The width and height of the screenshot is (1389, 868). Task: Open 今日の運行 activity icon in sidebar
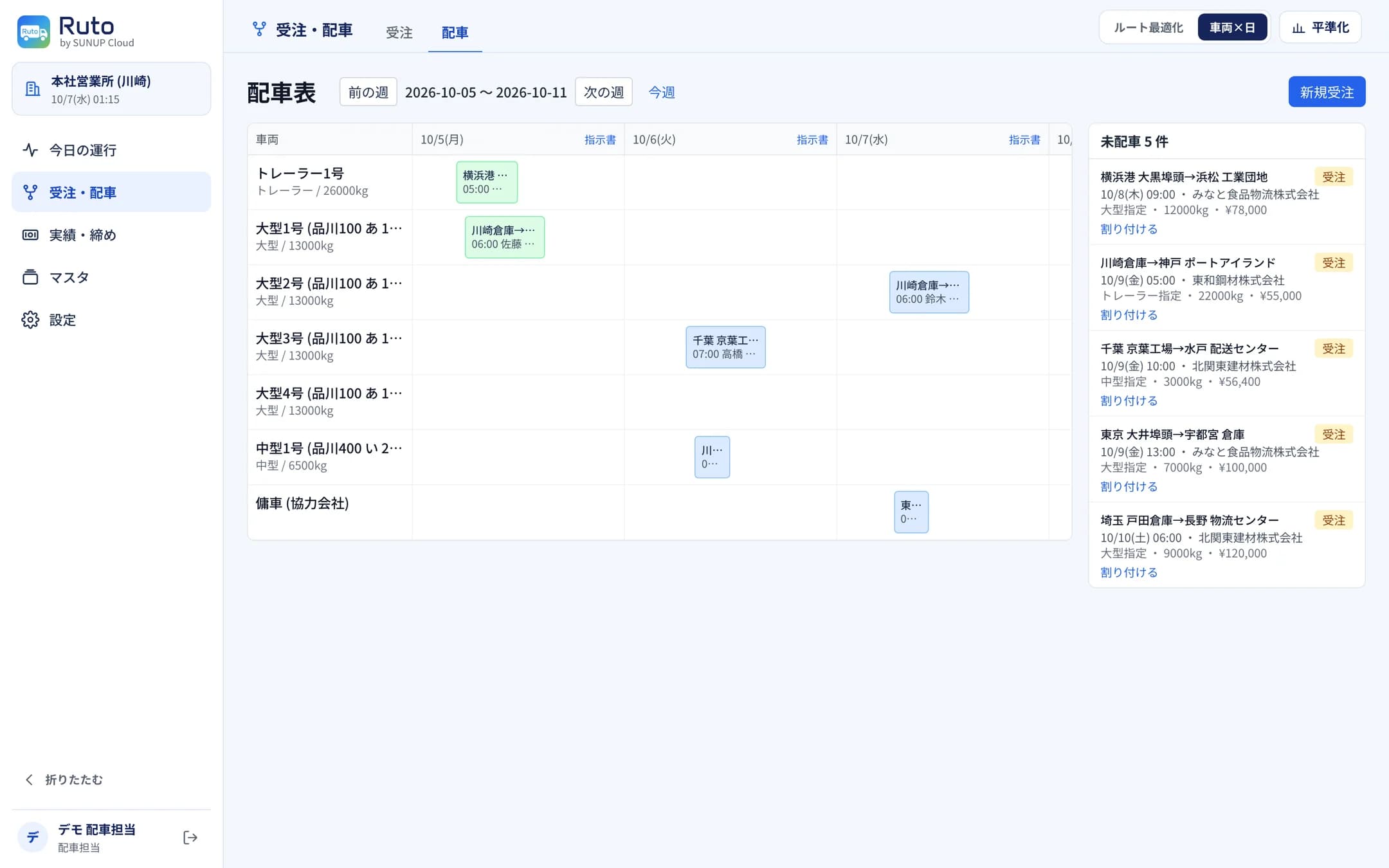(30, 150)
